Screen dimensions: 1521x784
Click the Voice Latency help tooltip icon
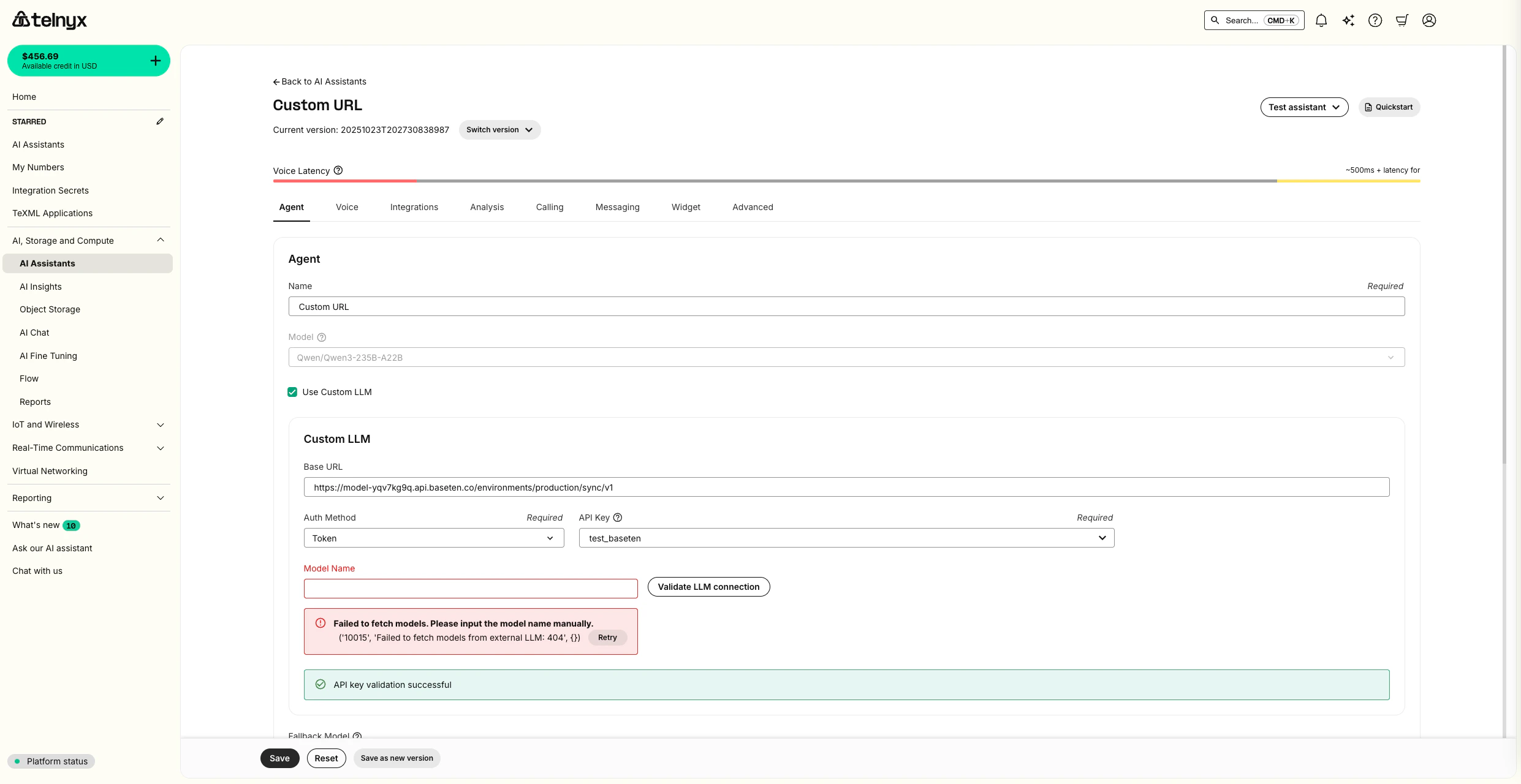[338, 170]
